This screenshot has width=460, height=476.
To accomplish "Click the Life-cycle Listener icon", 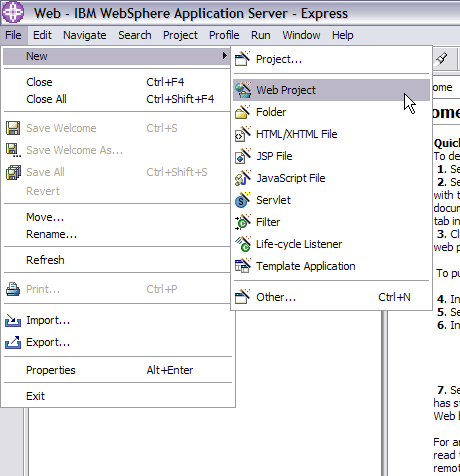I will point(242,244).
